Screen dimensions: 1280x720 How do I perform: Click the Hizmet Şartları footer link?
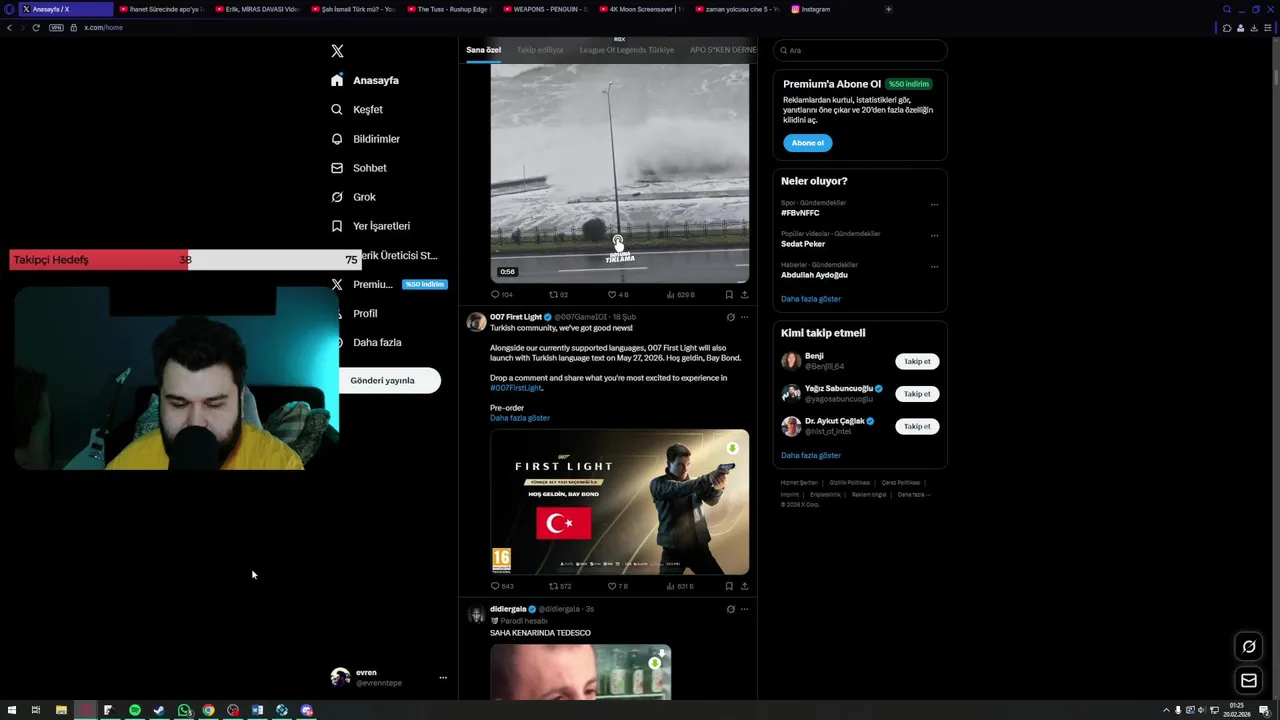coord(799,482)
